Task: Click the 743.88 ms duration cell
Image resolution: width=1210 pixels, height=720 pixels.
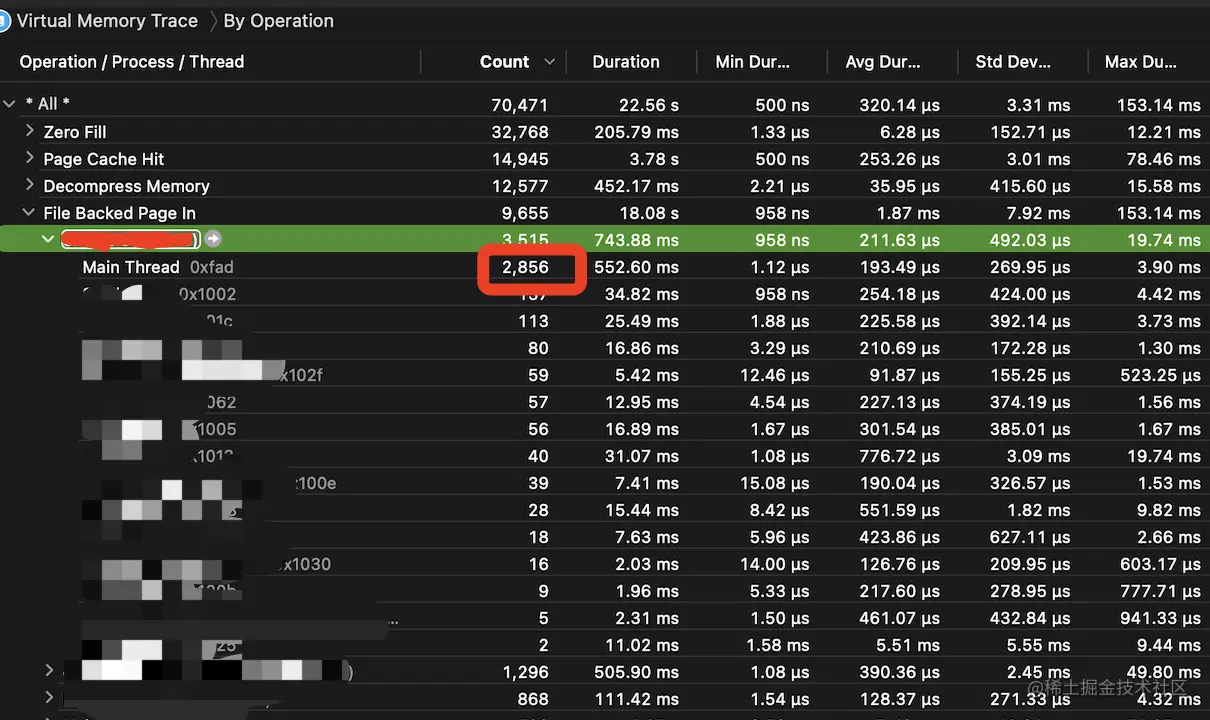Action: coord(636,240)
